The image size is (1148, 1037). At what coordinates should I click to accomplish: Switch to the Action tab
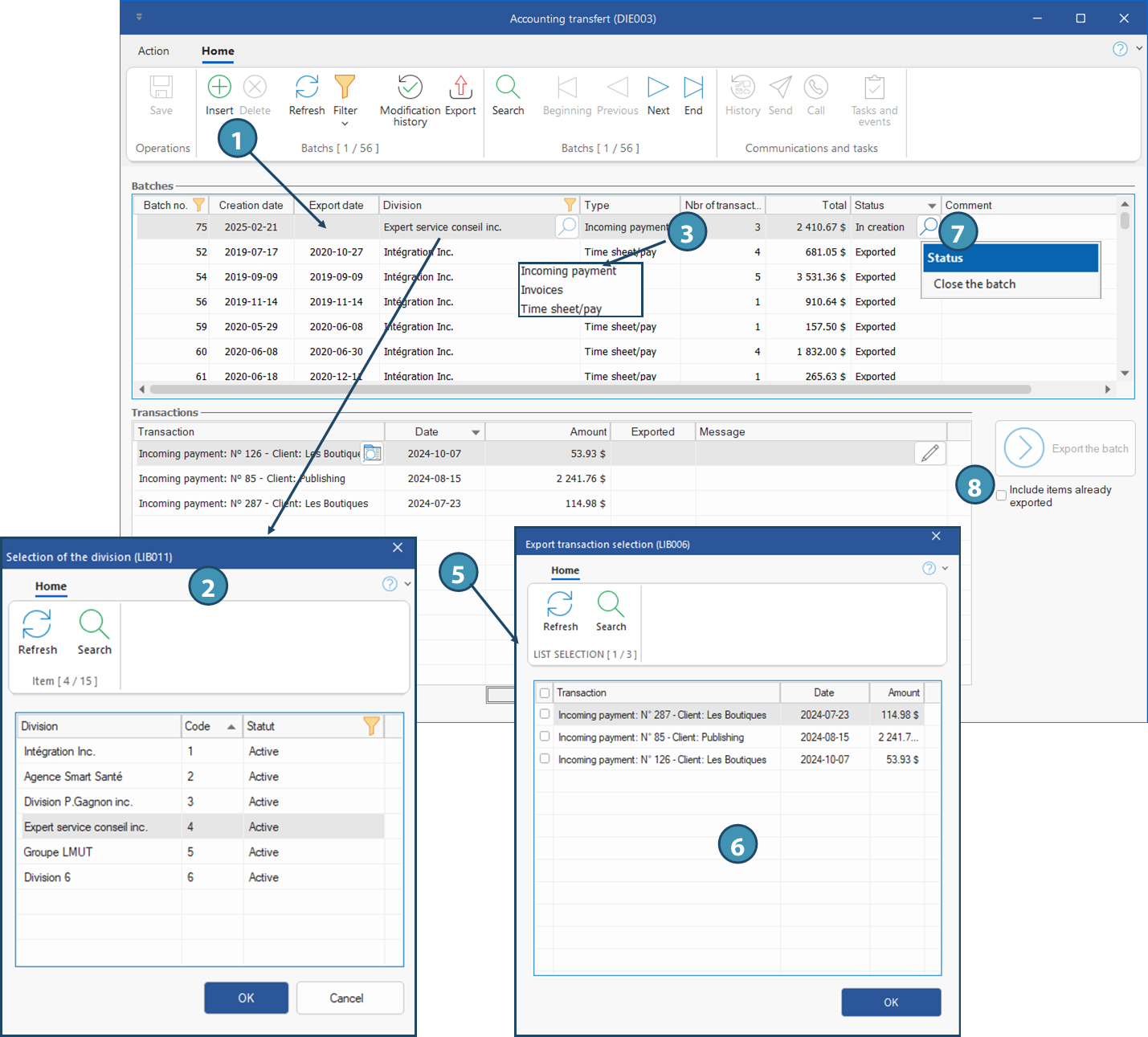[x=153, y=51]
